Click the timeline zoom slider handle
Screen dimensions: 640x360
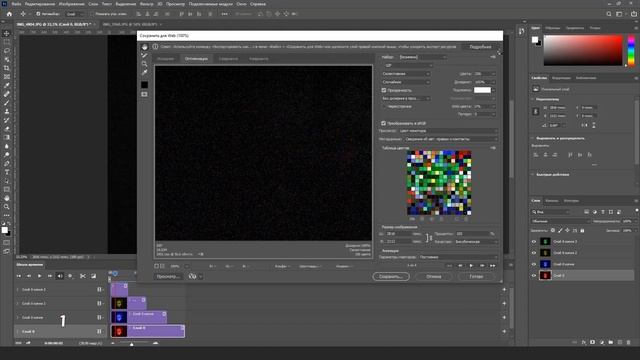pos(131,344)
